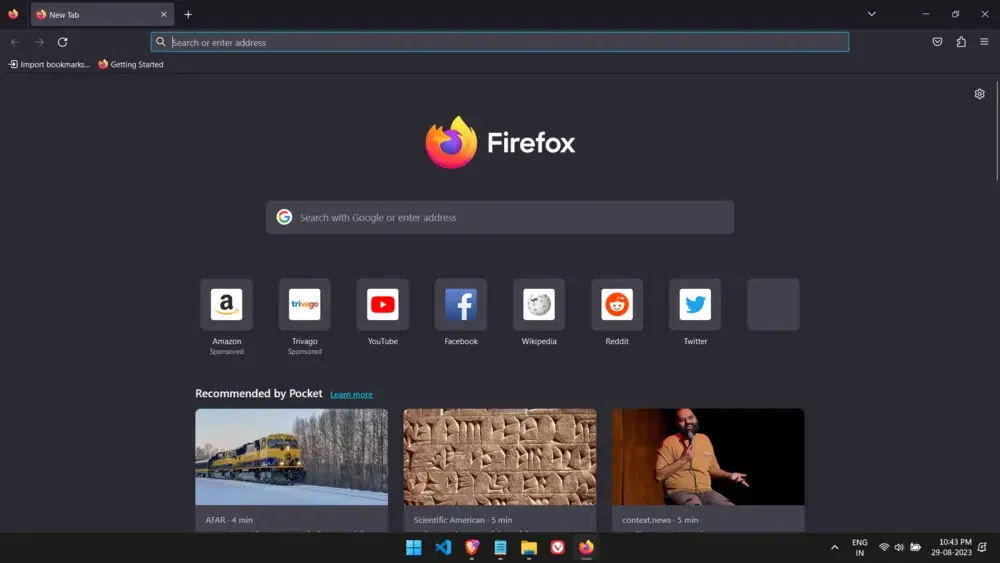The height and width of the screenshot is (563, 1000).
Task: Open the Windows Start menu
Action: pos(414,548)
